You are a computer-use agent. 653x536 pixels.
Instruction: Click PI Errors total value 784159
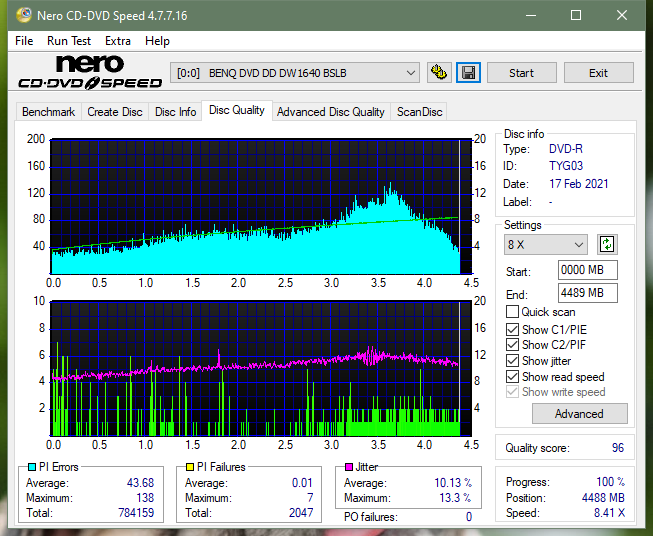(136, 513)
